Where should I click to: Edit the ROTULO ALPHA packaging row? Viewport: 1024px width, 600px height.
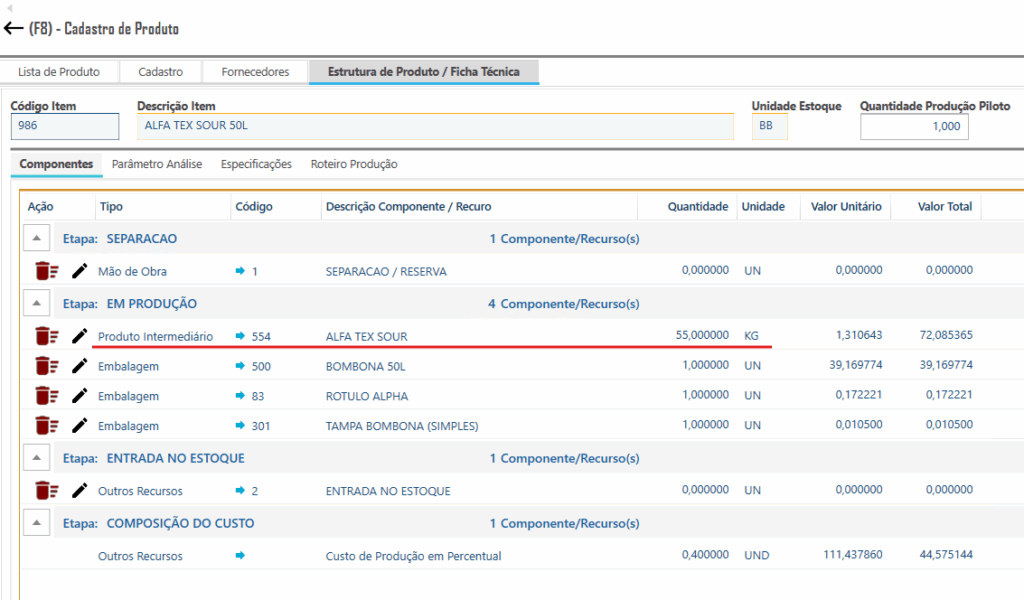80,396
